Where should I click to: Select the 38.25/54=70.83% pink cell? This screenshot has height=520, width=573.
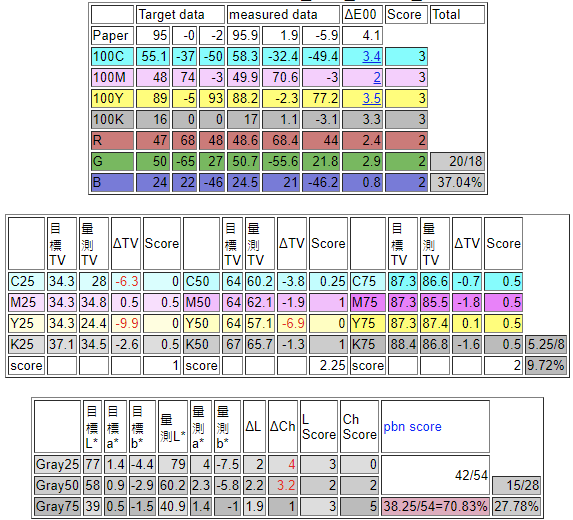435,506
